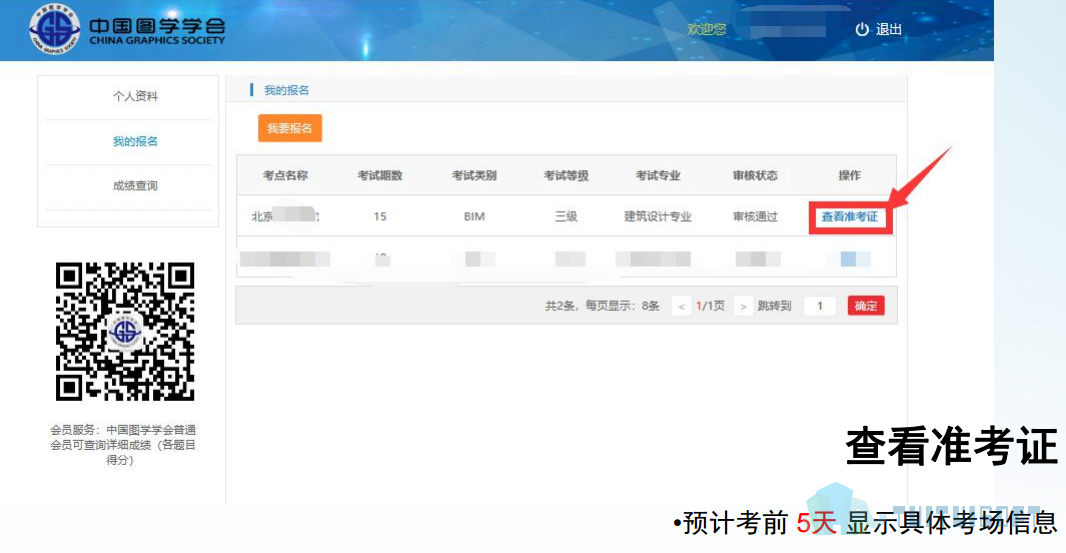This screenshot has height=553, width=1066.
Task: Click the 共2条 record count text
Action: (560, 306)
